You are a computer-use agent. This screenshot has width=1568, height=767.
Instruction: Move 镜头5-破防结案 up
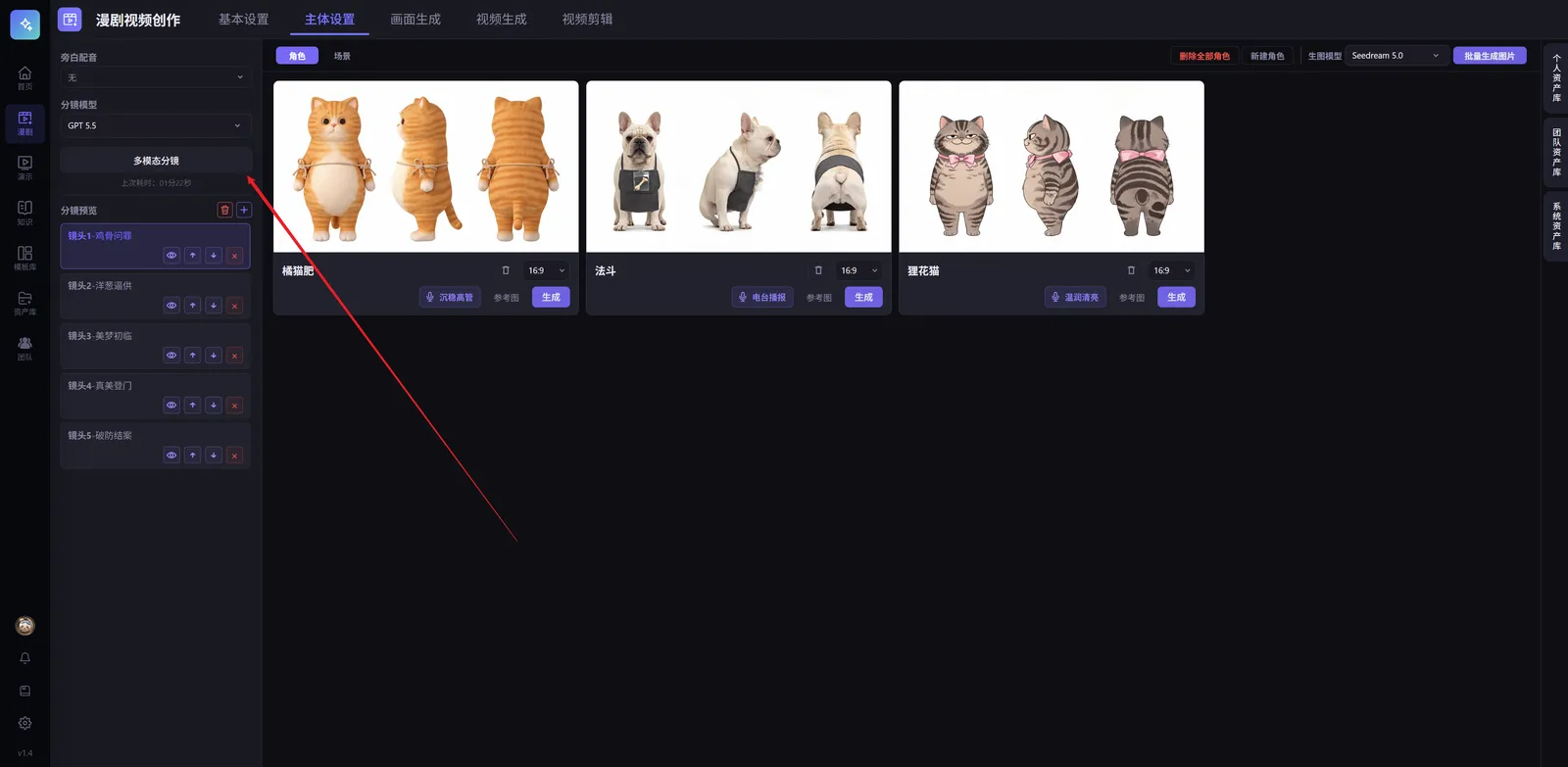click(x=193, y=455)
